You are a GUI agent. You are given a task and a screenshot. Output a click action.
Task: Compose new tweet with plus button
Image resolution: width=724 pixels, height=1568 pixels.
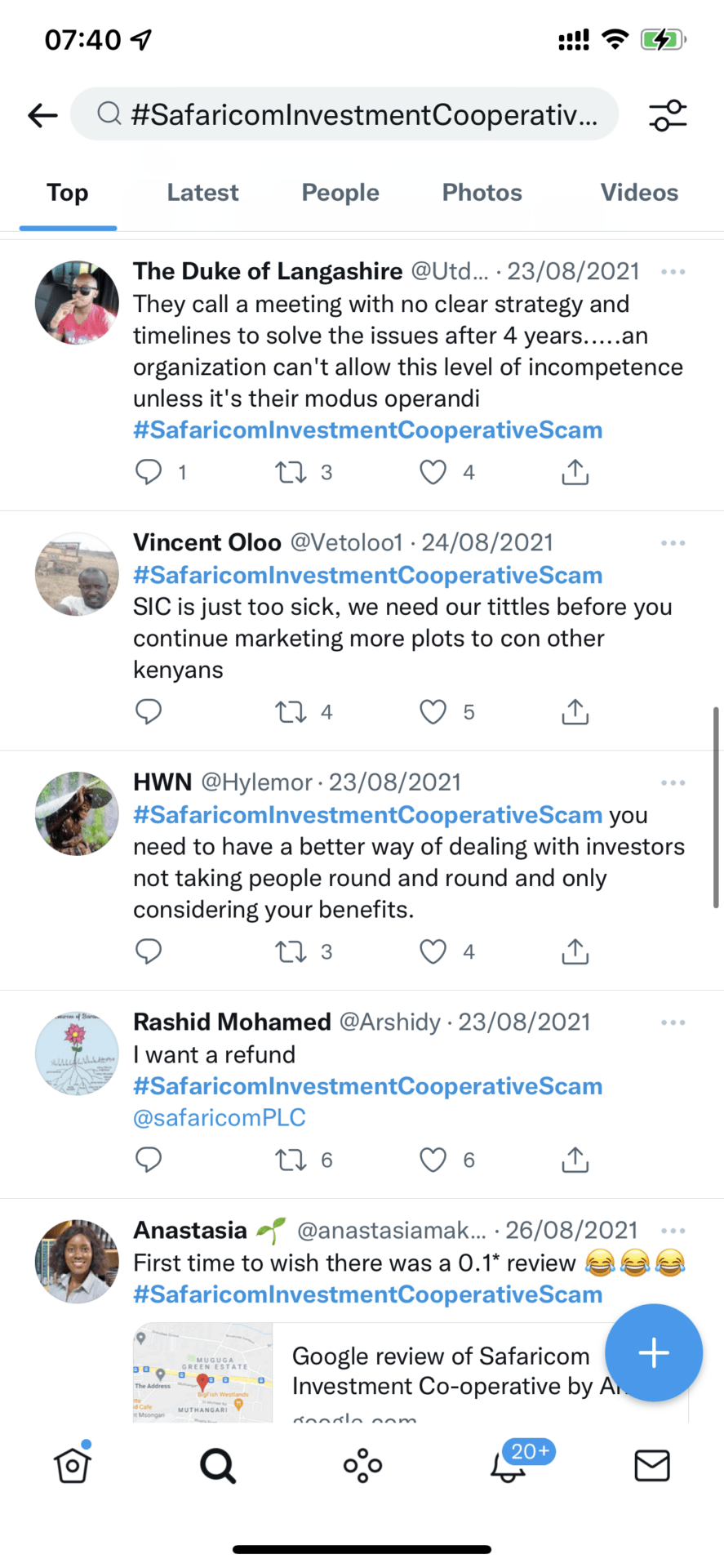click(x=653, y=1353)
